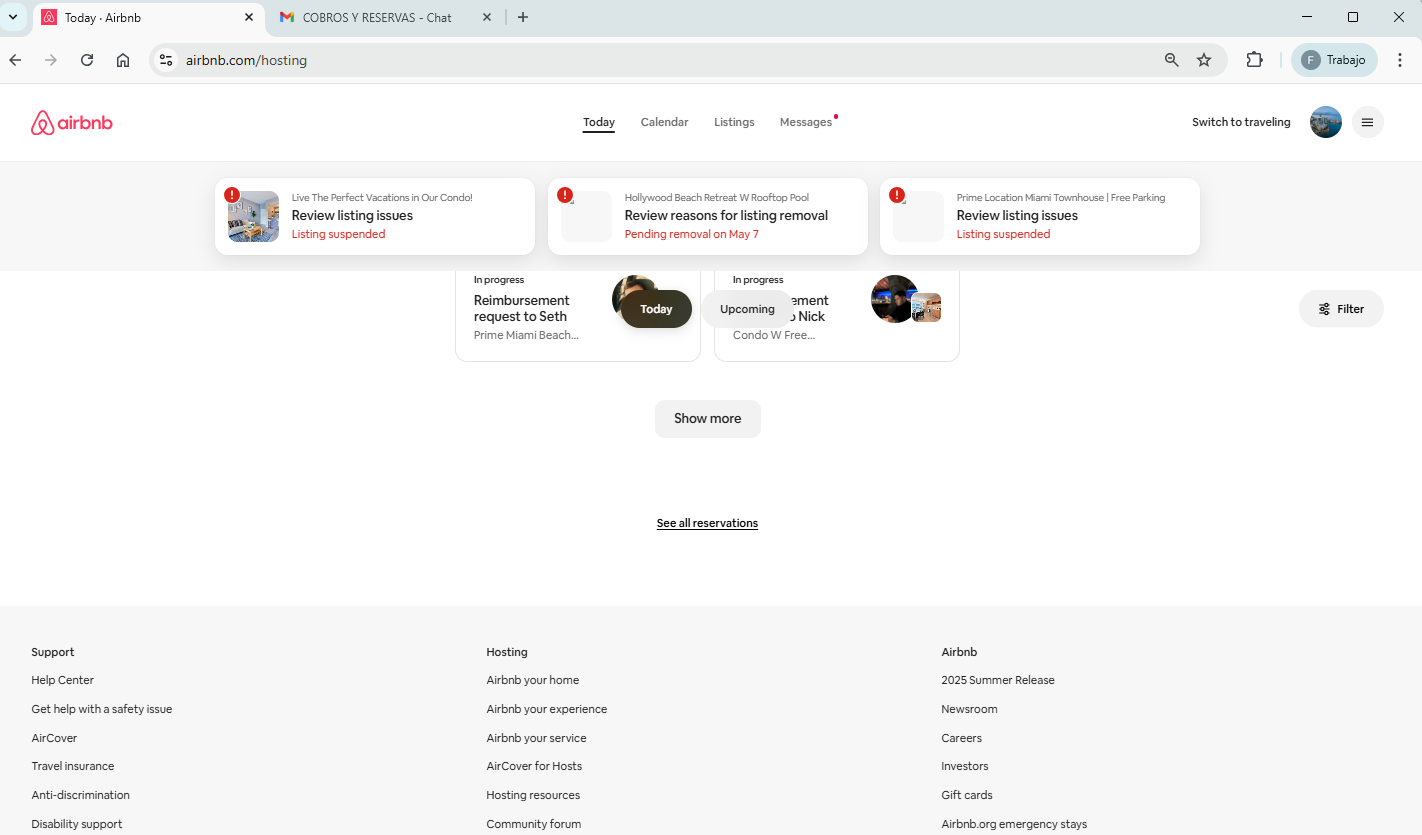Screen dimensions: 1422x835
Task: Open Anti-discrimination link
Action: [81, 795]
